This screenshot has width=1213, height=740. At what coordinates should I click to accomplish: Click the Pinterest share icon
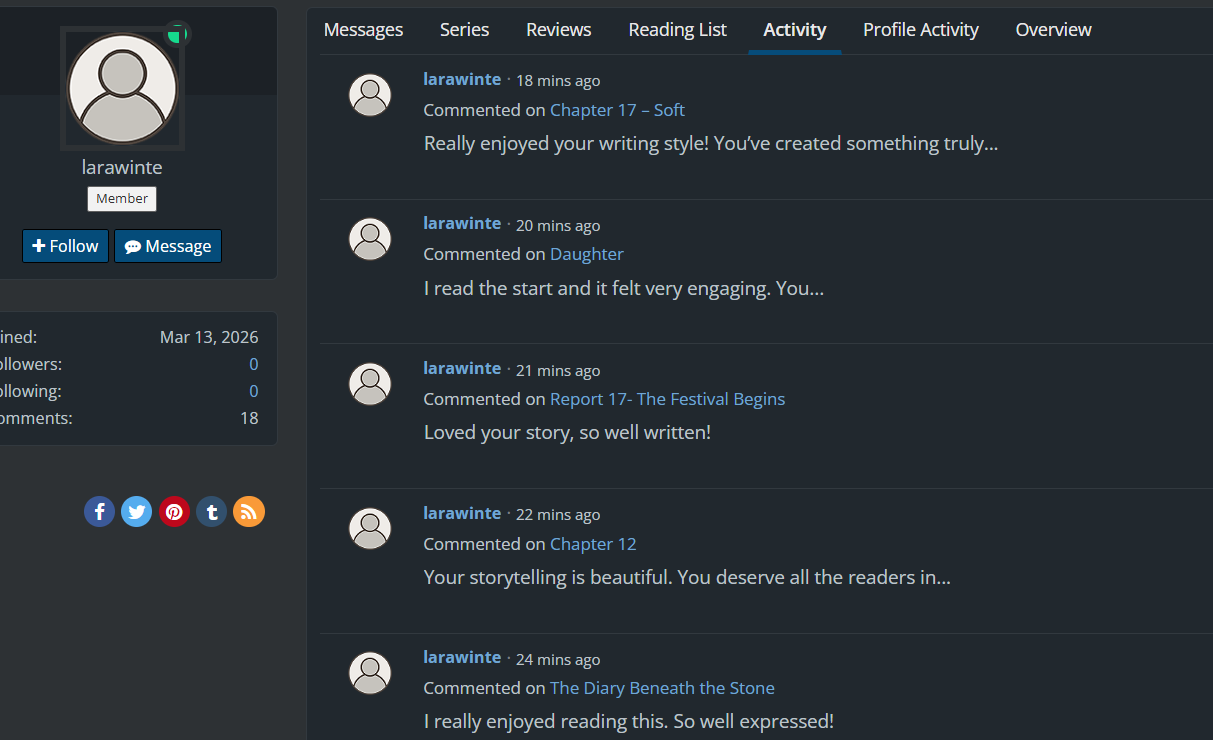tap(174, 512)
